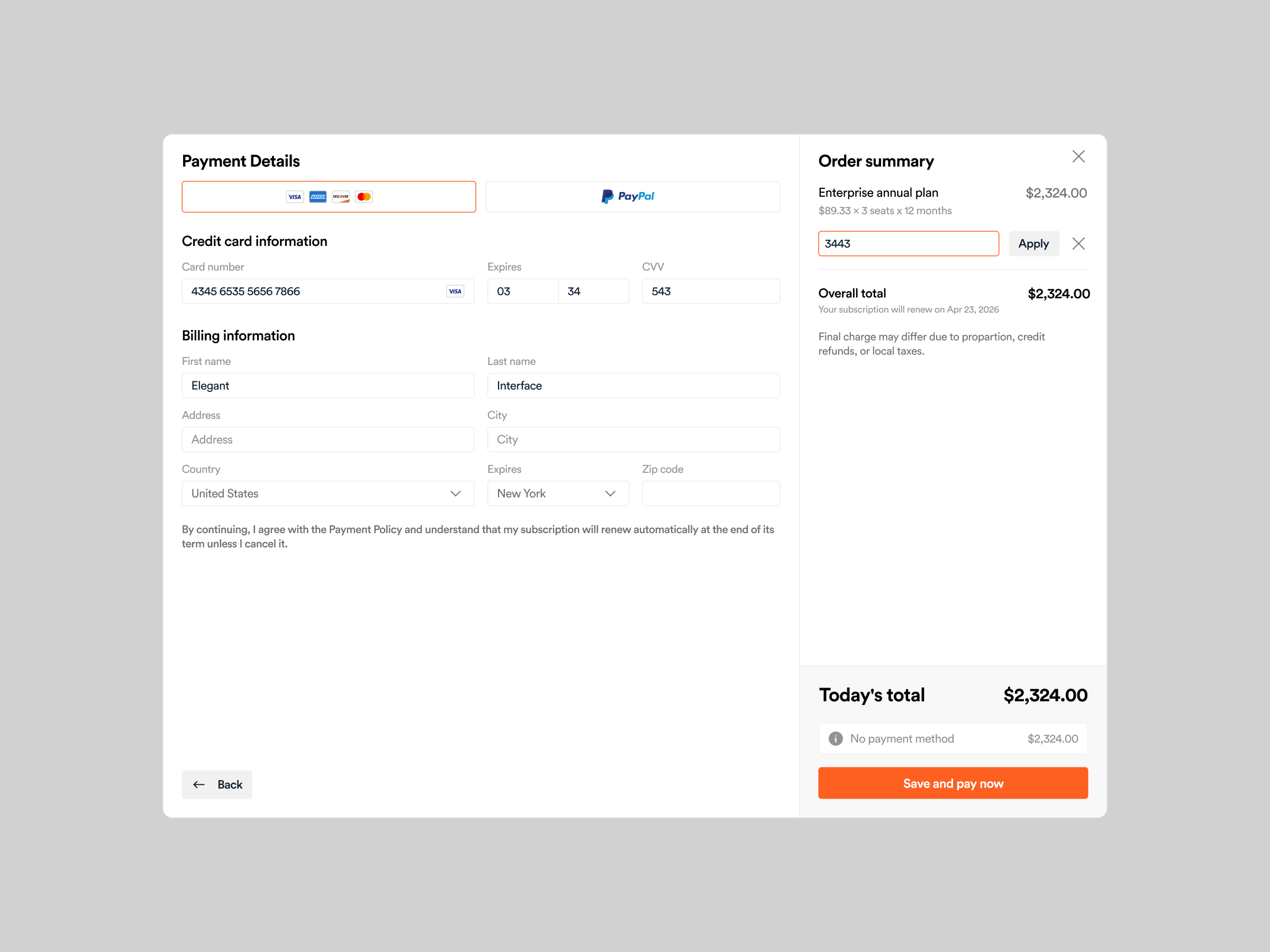Click the Visa card icon
The height and width of the screenshot is (952, 1270).
coord(295,196)
